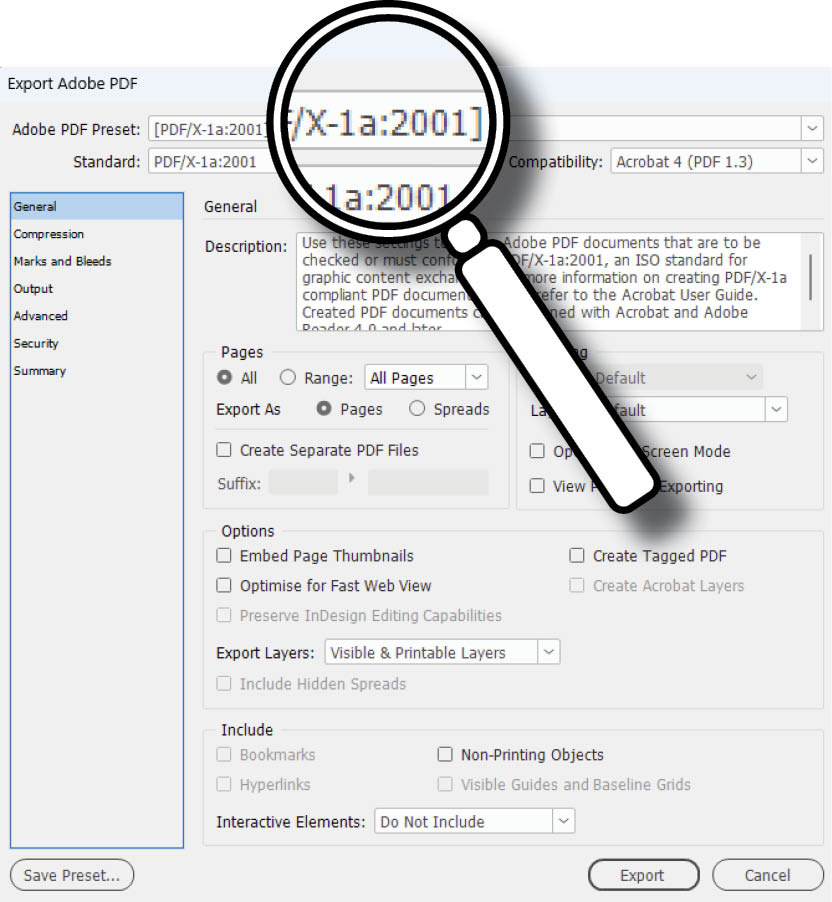
Task: View the Summary category
Action: point(40,370)
